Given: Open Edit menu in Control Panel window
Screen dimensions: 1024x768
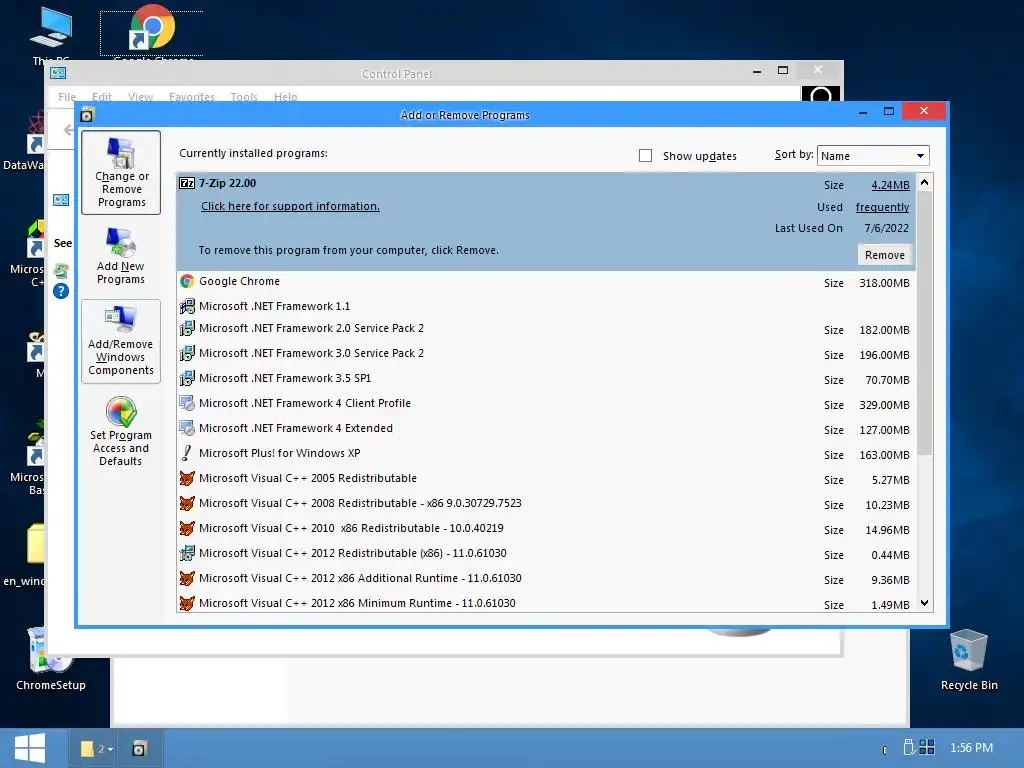Looking at the screenshot, I should [101, 97].
